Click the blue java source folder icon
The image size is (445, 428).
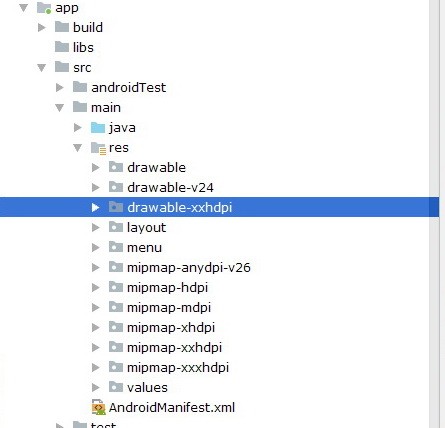click(x=98, y=127)
